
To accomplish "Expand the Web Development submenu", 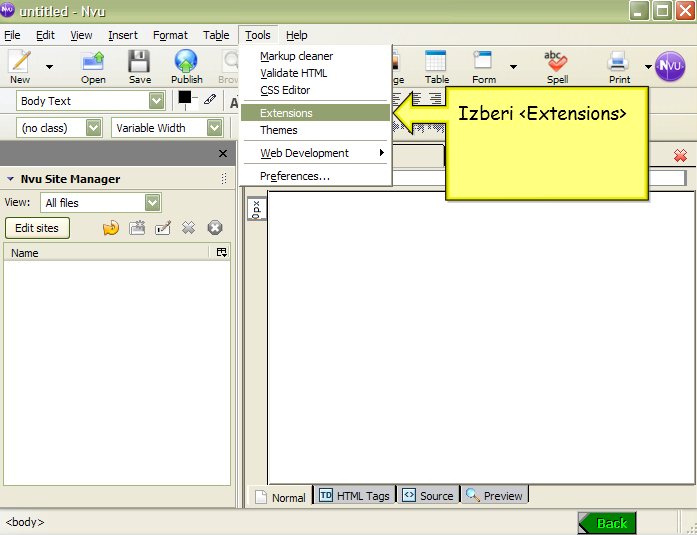I will tap(315, 153).
